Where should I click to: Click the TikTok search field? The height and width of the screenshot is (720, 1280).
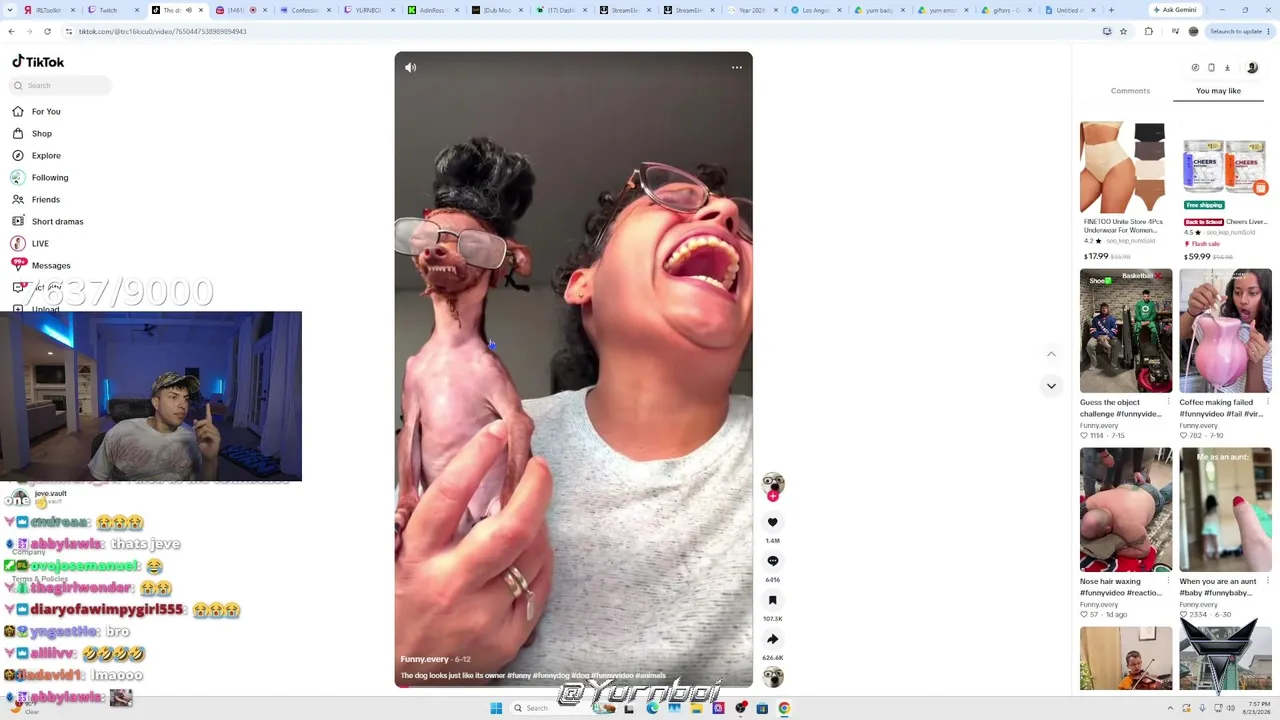tap(60, 85)
